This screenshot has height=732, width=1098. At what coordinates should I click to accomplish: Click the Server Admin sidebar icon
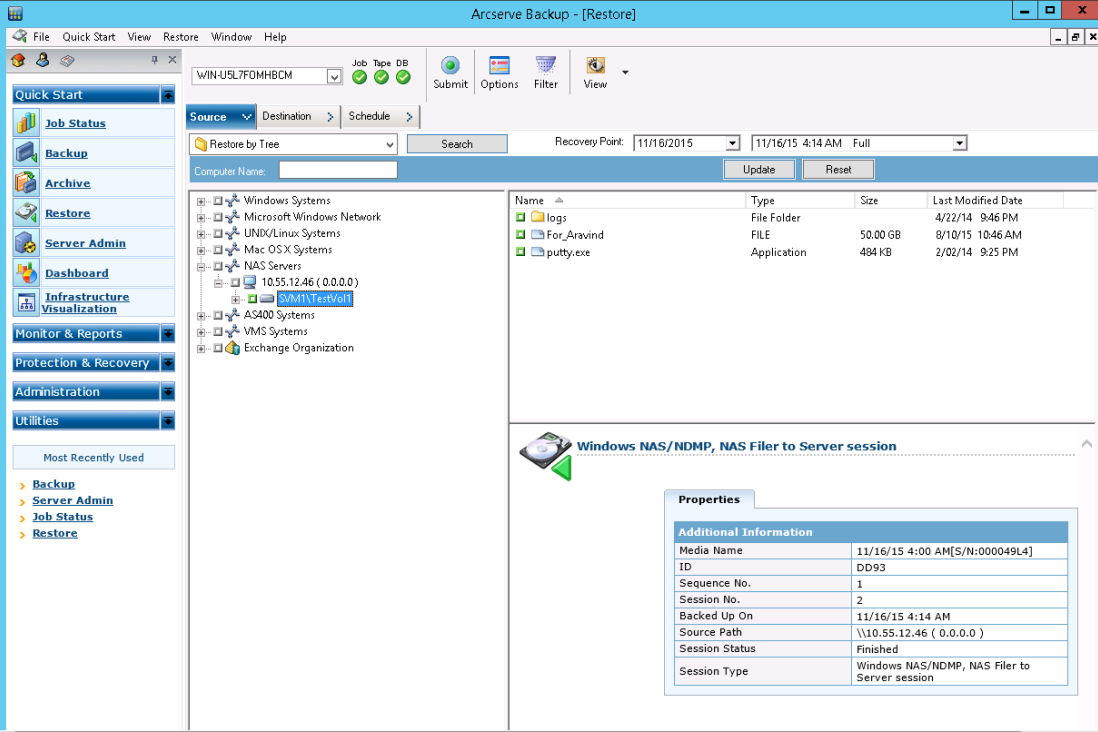(26, 243)
